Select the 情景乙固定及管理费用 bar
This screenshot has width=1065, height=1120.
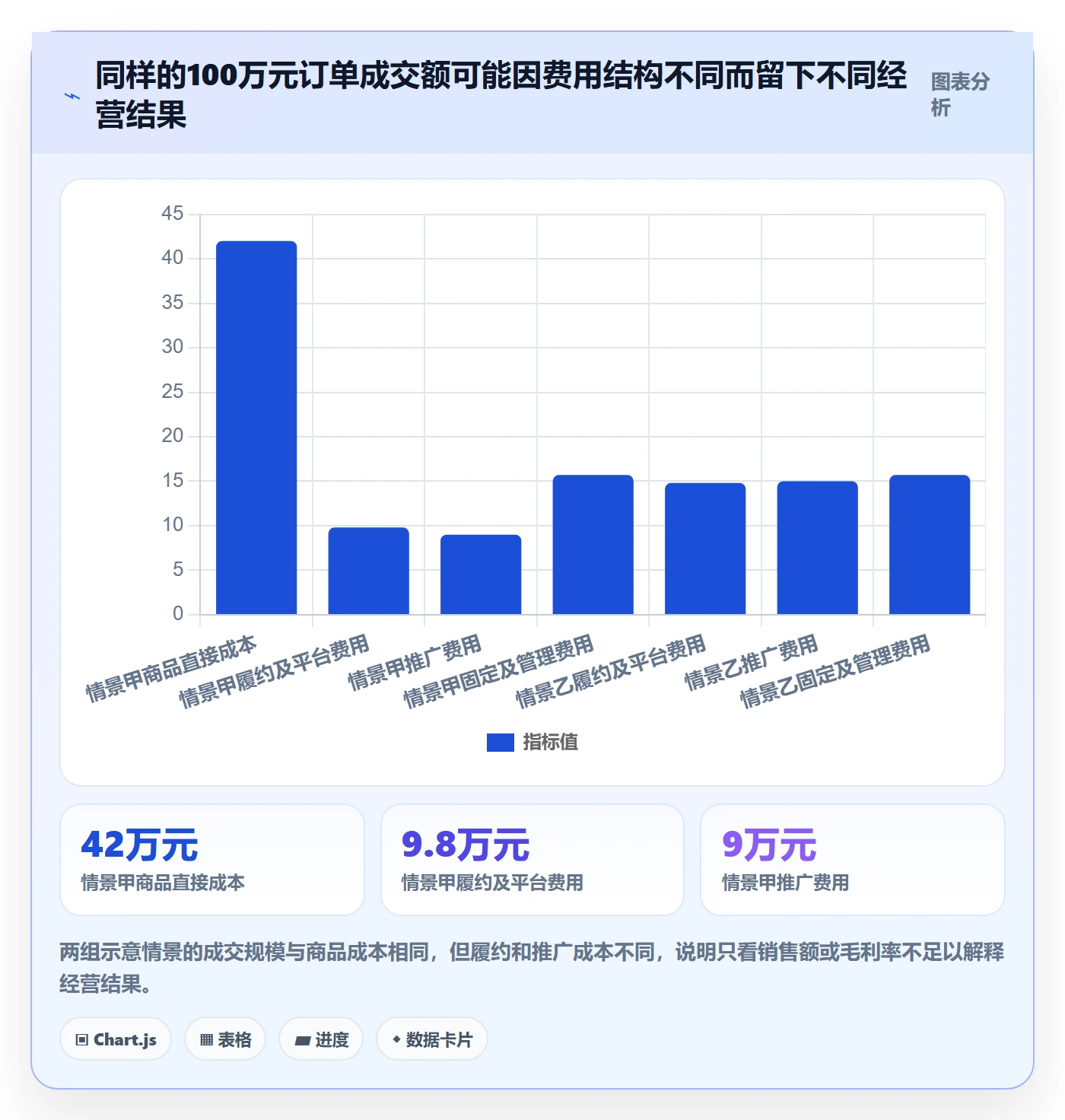click(930, 545)
